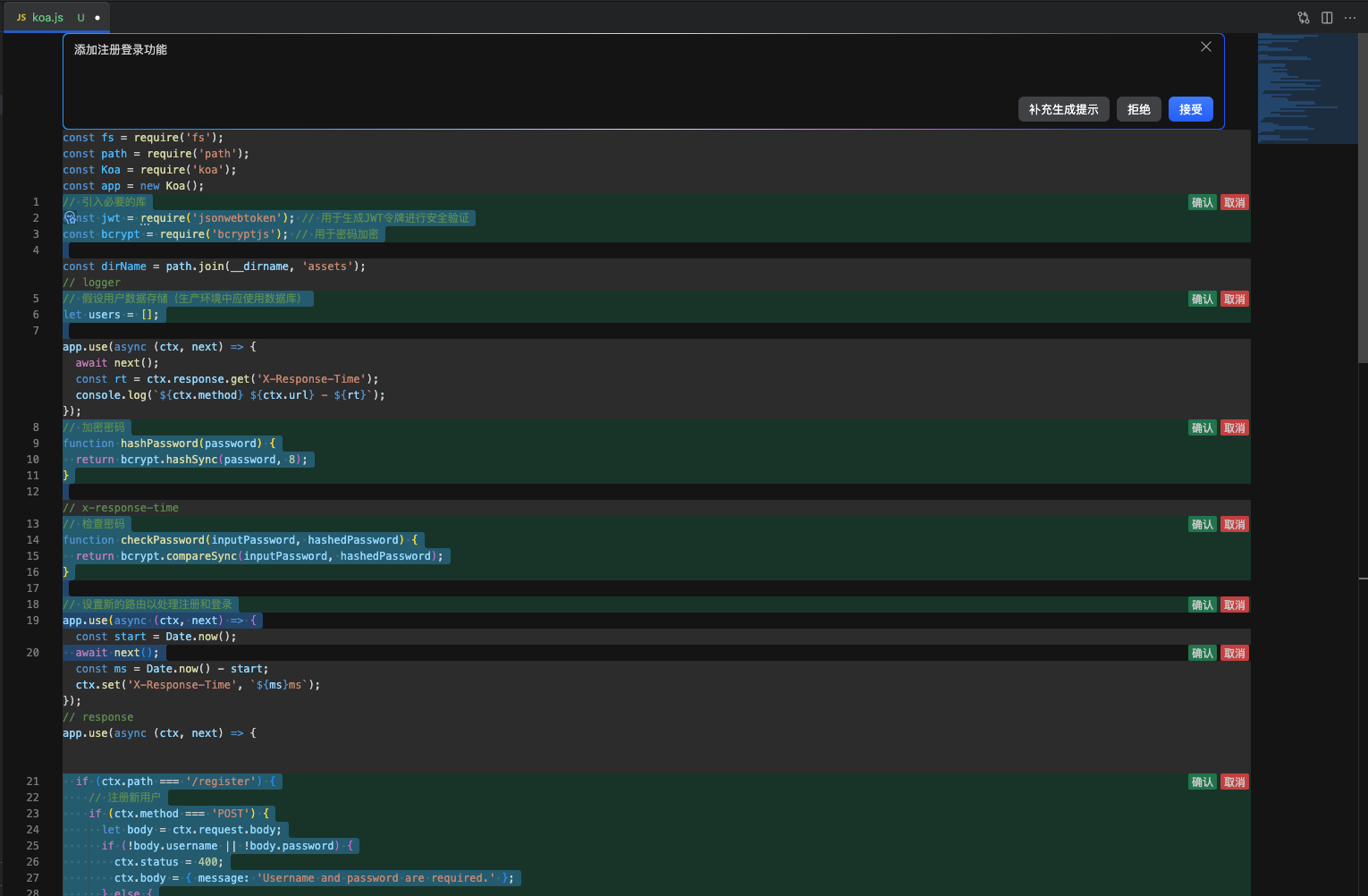Confirm the await next() line change
The image size is (1368, 896).
pos(1203,654)
